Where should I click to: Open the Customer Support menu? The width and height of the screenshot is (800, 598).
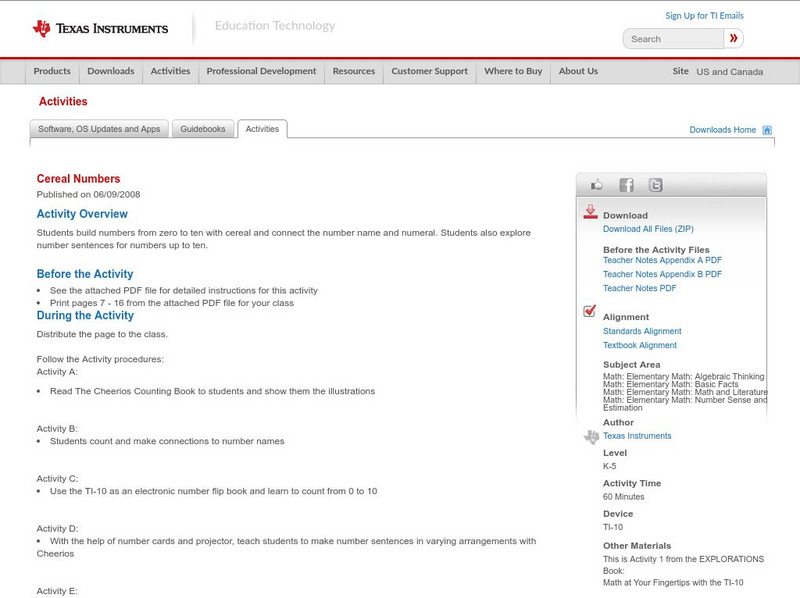pos(430,71)
